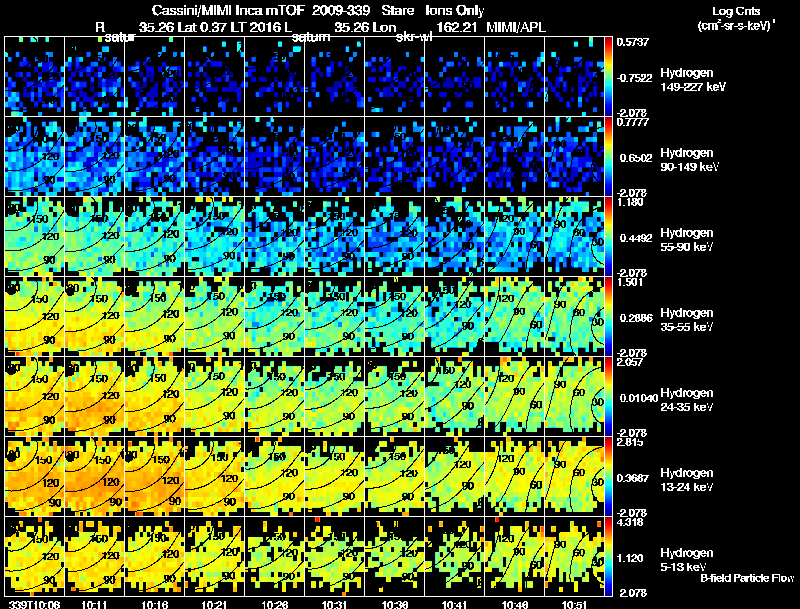Click the Hydrogen 5-13 keV color bar
The width and height of the screenshot is (800, 609).
(608, 556)
